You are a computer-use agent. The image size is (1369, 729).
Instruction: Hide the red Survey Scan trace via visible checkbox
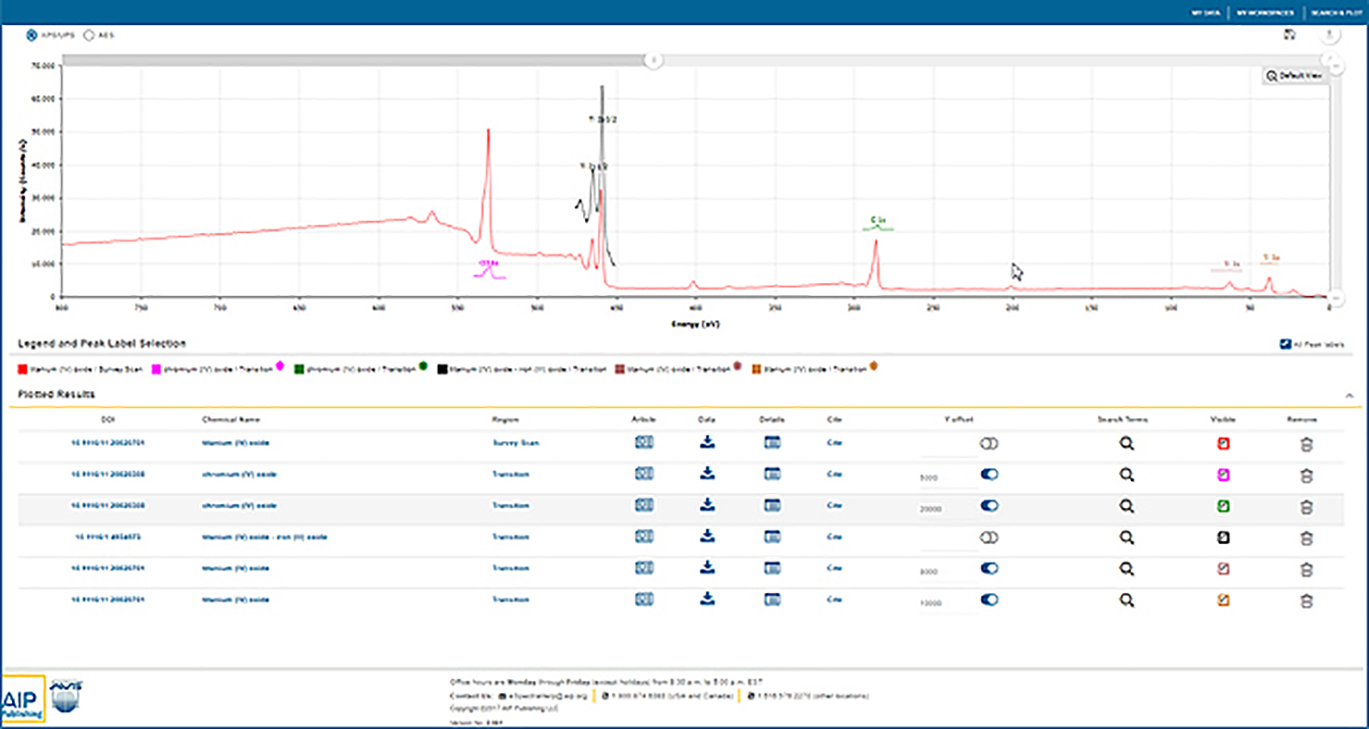tap(1223, 443)
